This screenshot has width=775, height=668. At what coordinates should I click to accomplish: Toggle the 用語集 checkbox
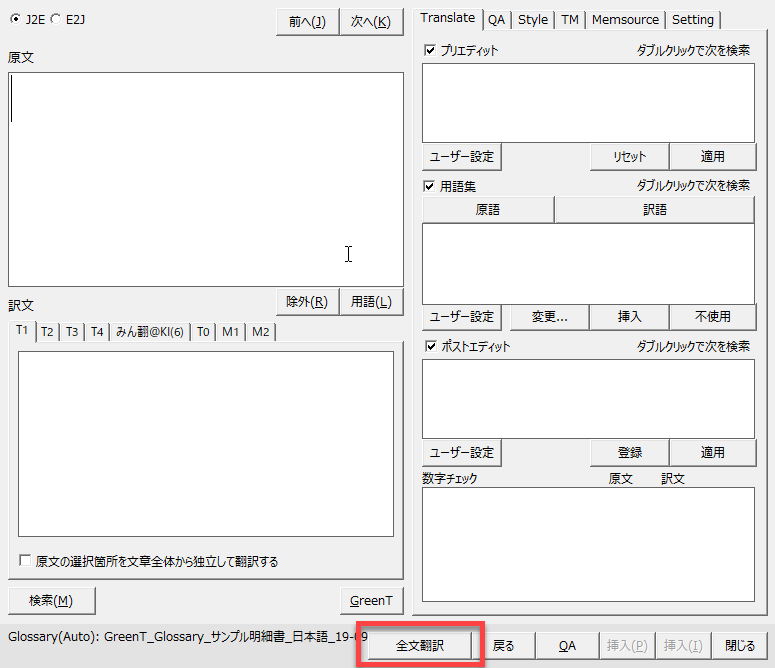(430, 186)
